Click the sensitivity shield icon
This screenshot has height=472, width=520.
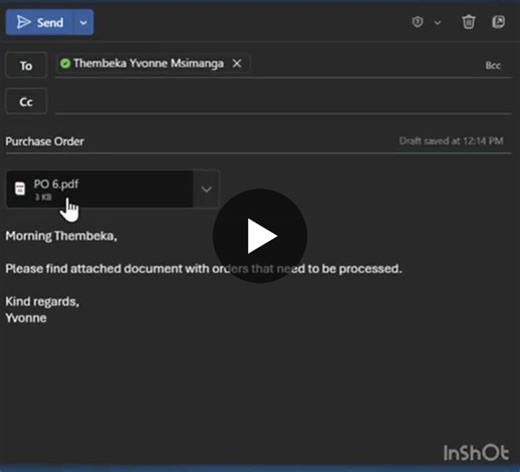pyautogui.click(x=417, y=22)
